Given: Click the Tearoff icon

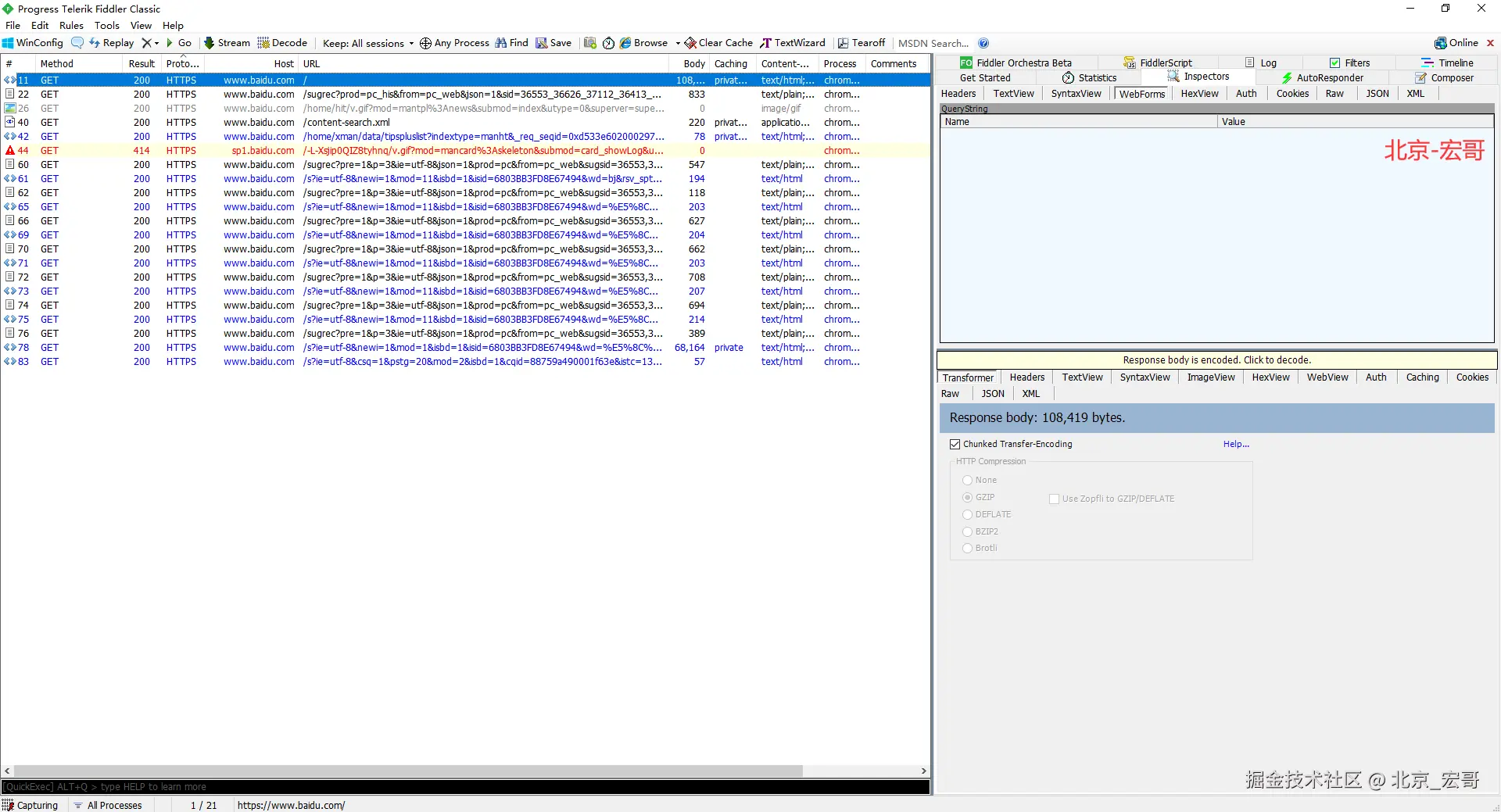Looking at the screenshot, I should [843, 43].
